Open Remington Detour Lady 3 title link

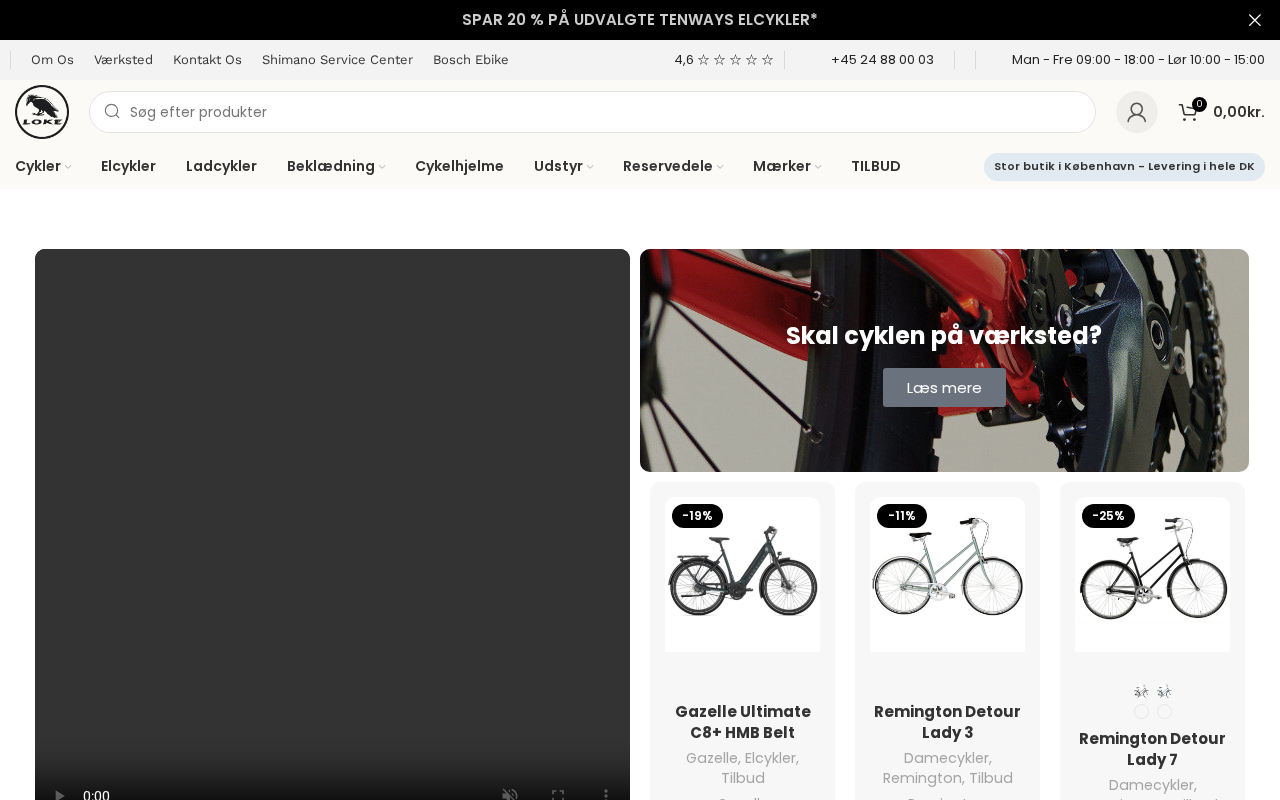point(947,722)
